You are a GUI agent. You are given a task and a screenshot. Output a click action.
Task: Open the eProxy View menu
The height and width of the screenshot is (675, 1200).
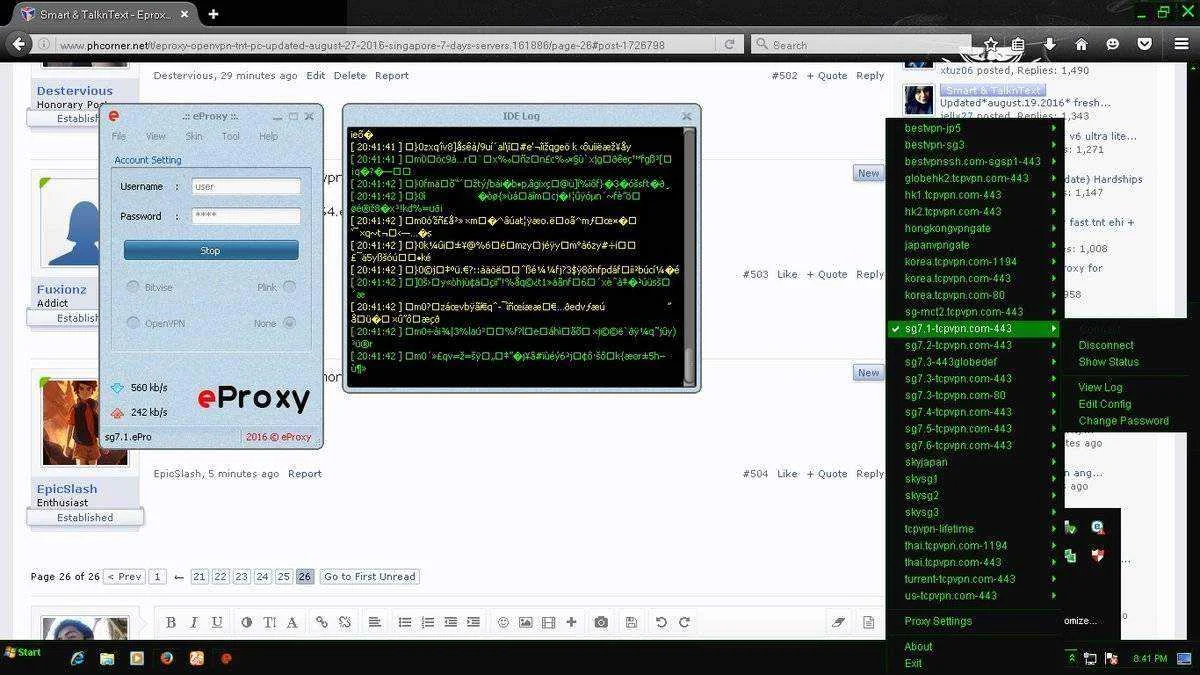click(156, 136)
